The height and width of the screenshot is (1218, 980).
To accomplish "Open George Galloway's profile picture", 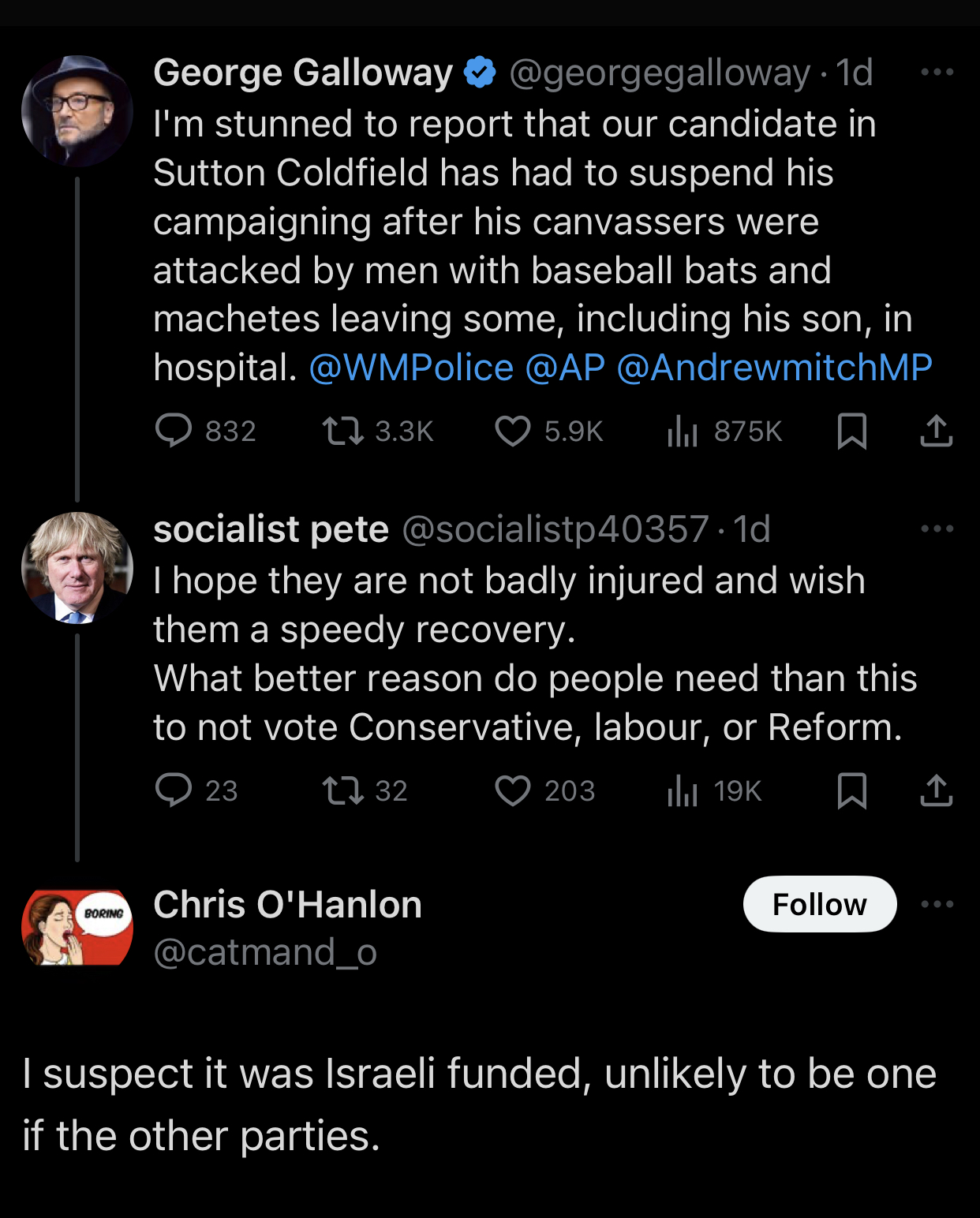I will [77, 110].
